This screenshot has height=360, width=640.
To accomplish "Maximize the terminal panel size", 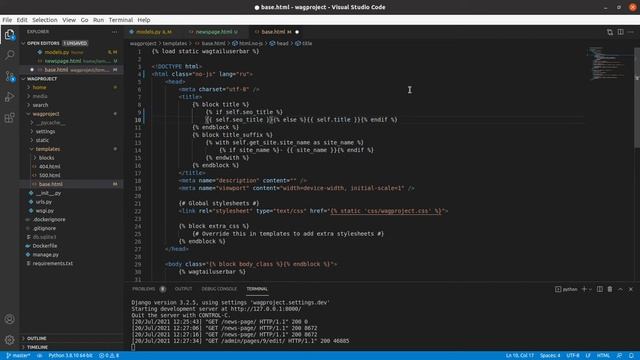I will (x=620, y=289).
